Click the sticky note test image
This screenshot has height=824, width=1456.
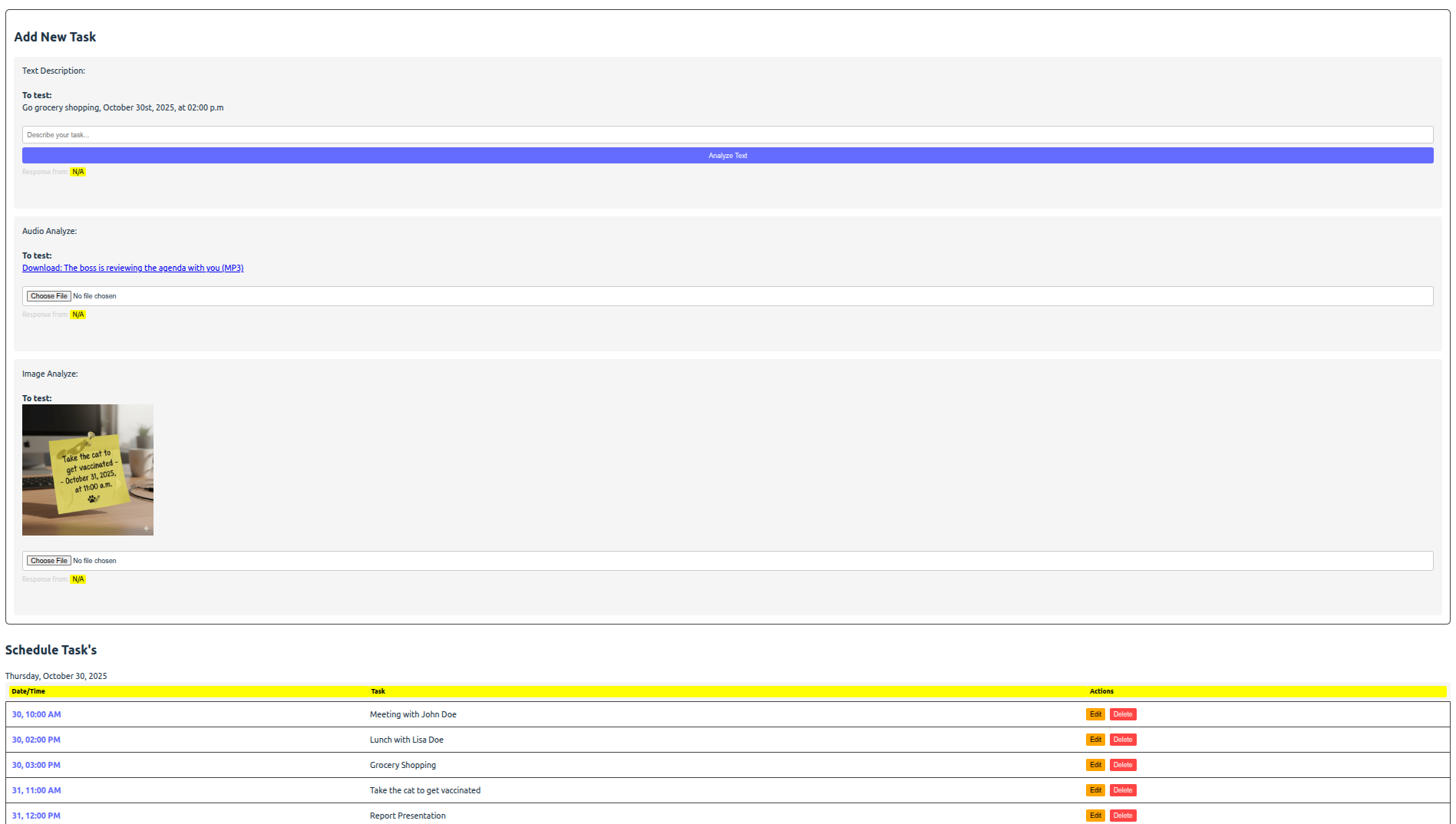coord(87,470)
